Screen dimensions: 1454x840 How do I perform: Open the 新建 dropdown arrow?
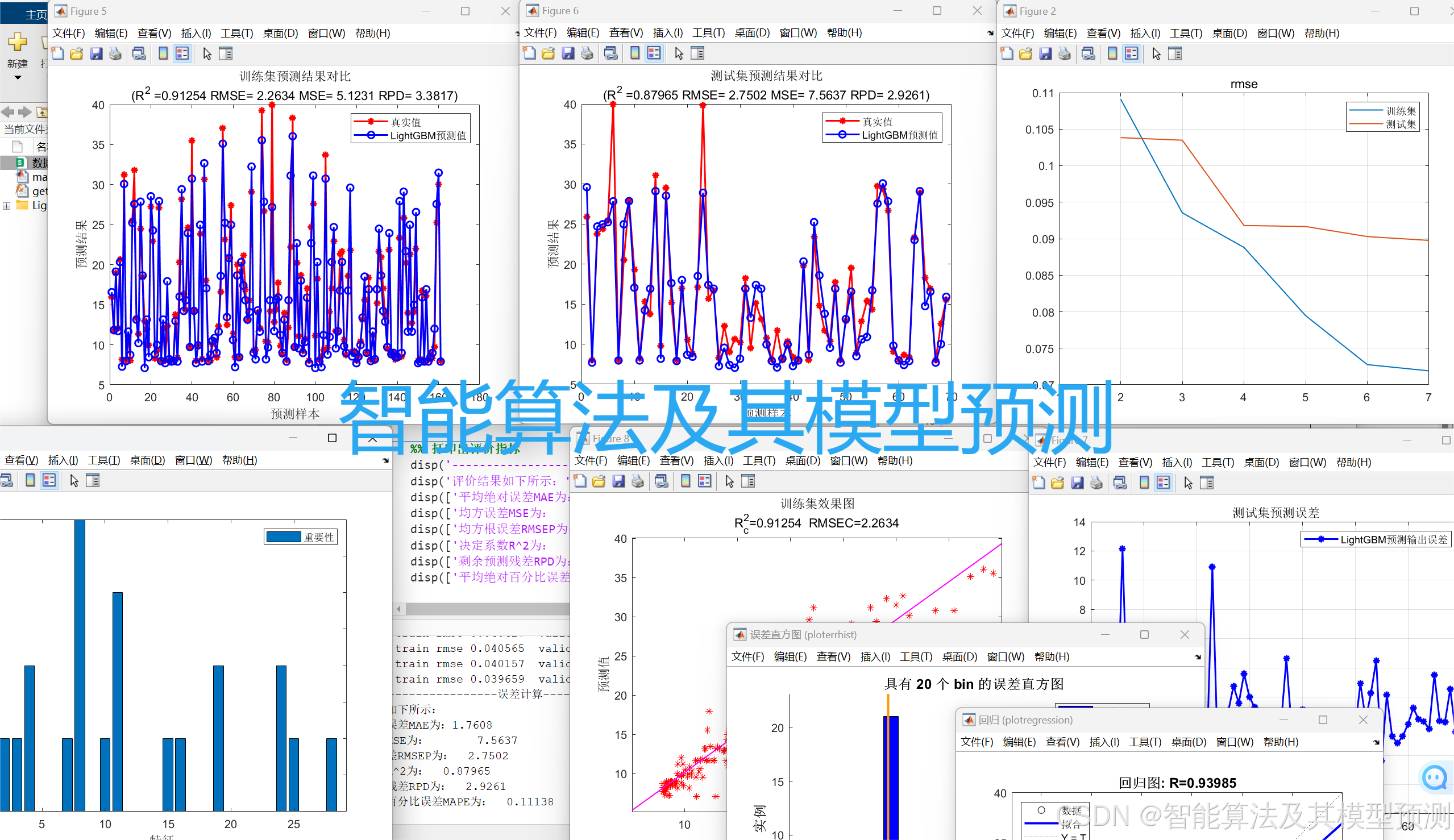coord(18,78)
